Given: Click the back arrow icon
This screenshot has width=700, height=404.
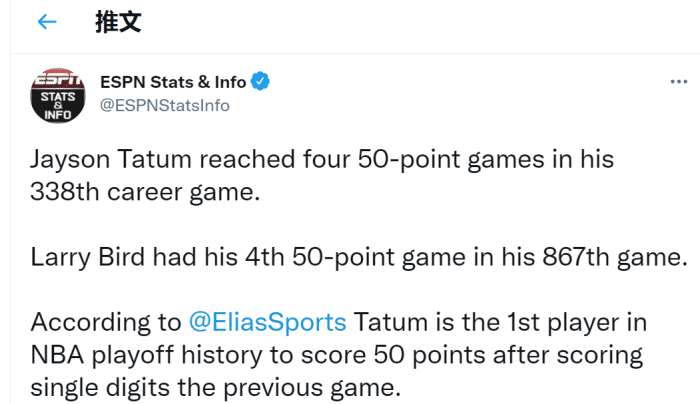Looking at the screenshot, I should pos(46,23).
